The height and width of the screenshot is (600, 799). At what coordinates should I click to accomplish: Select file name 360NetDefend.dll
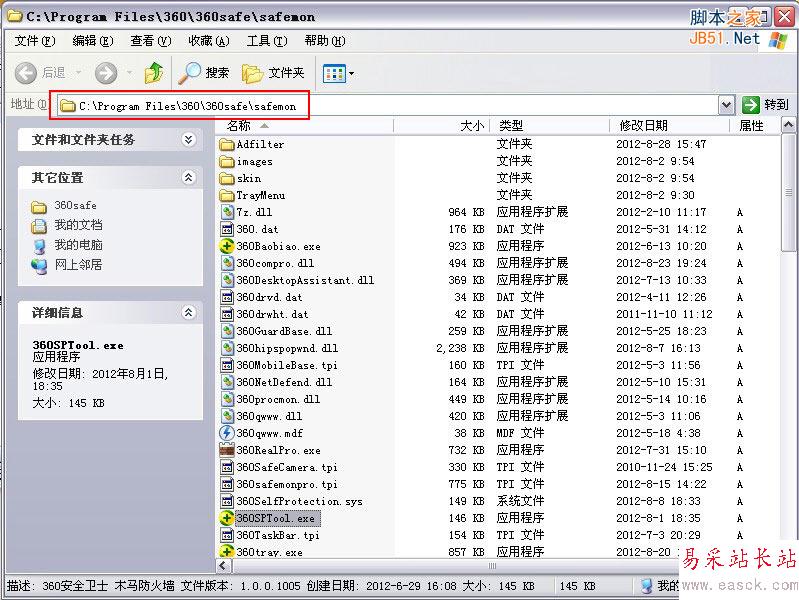[284, 382]
